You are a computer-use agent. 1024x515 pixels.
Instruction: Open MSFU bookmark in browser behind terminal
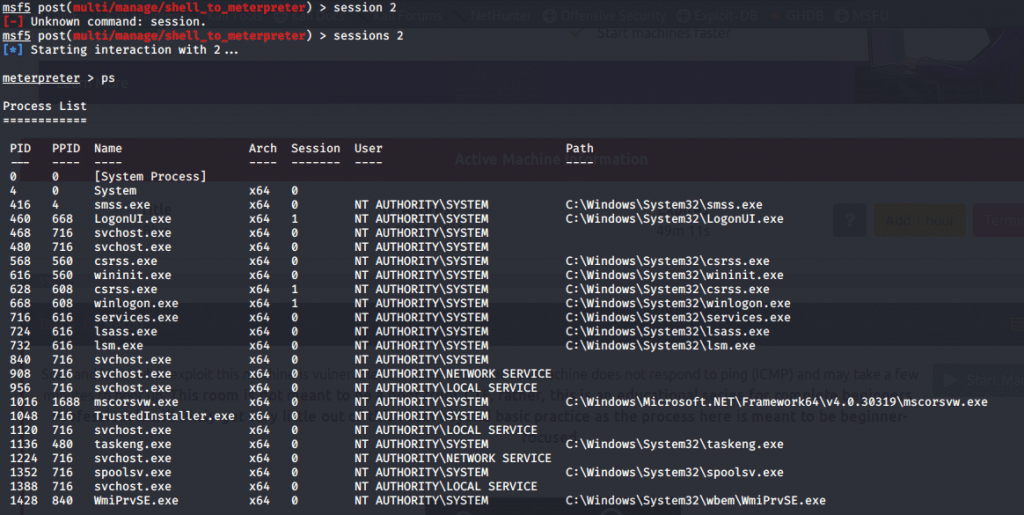click(x=862, y=15)
